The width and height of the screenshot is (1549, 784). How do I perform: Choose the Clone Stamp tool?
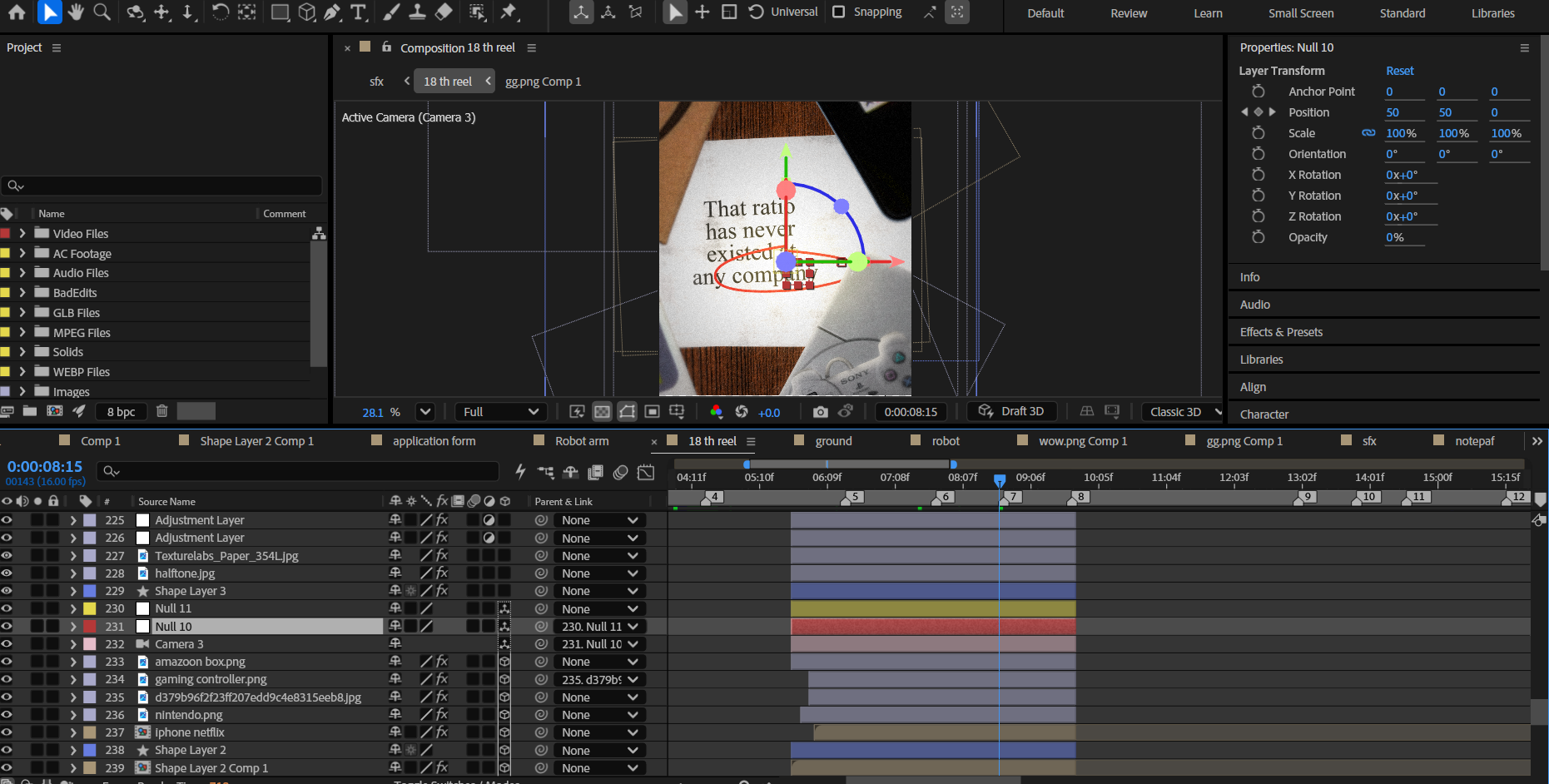pos(417,12)
